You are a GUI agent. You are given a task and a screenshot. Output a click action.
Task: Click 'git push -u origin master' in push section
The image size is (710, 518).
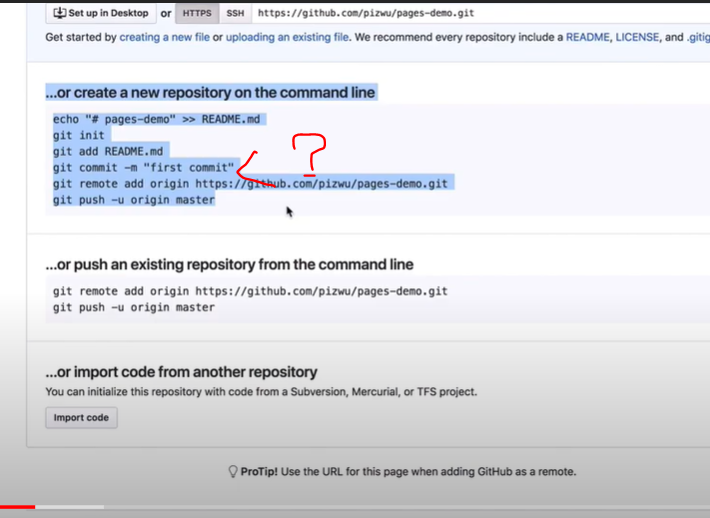134,307
